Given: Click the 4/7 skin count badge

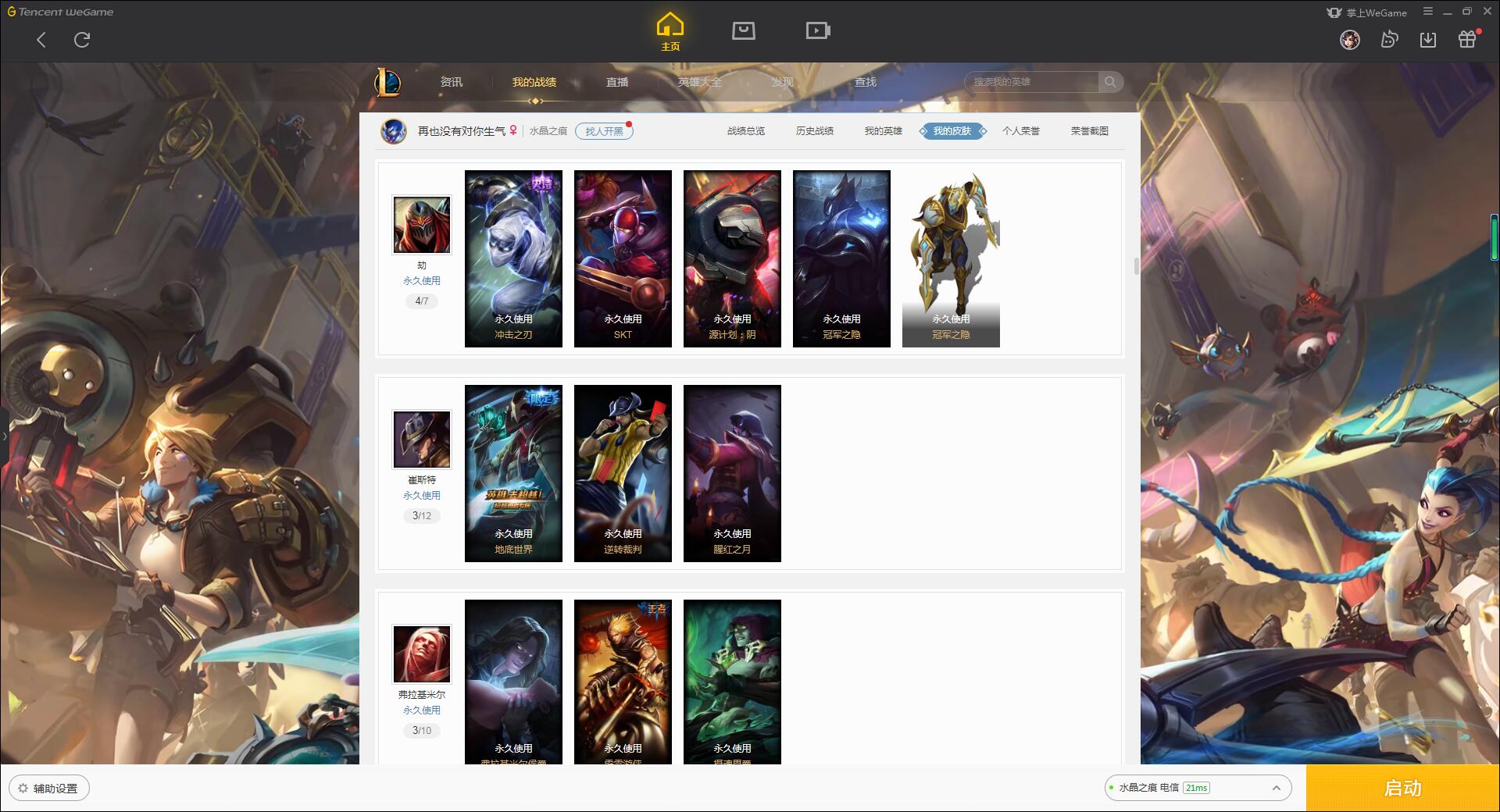Looking at the screenshot, I should (422, 301).
